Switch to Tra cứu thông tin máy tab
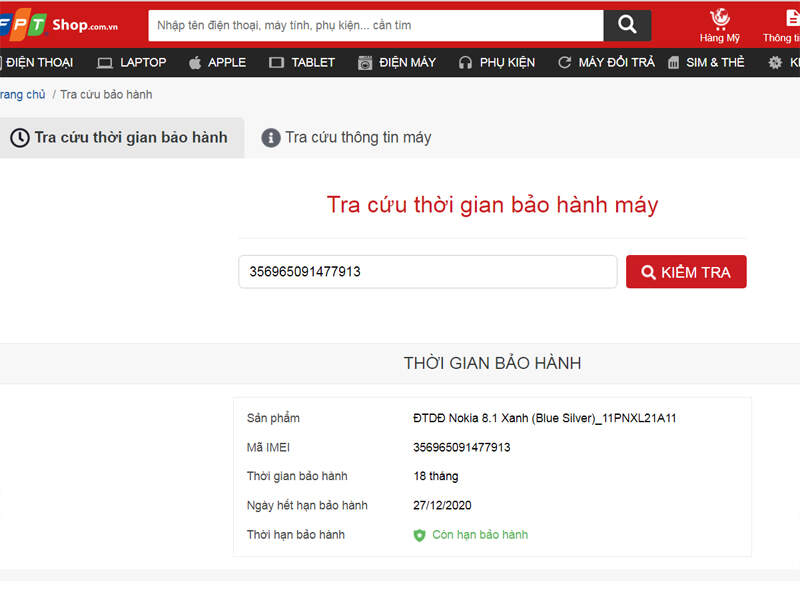This screenshot has height=600, width=800. coord(347,138)
